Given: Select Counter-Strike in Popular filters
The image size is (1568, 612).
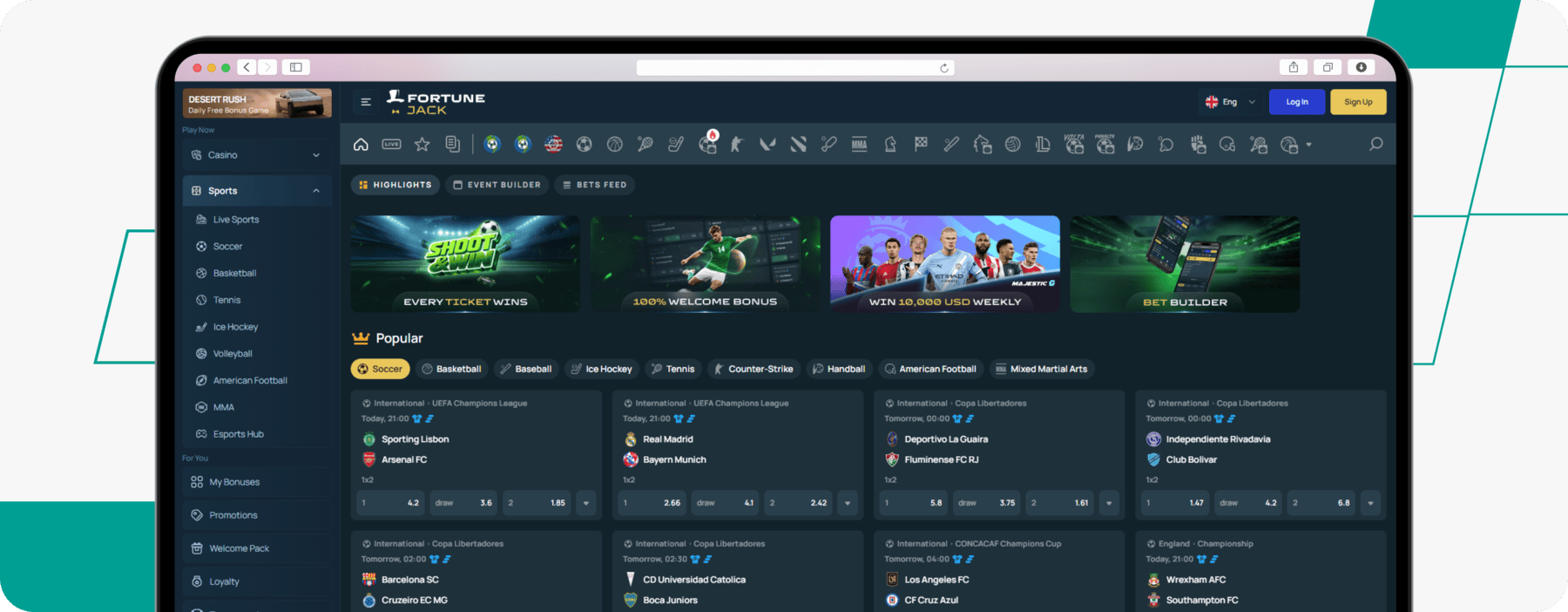Looking at the screenshot, I should click(x=754, y=369).
